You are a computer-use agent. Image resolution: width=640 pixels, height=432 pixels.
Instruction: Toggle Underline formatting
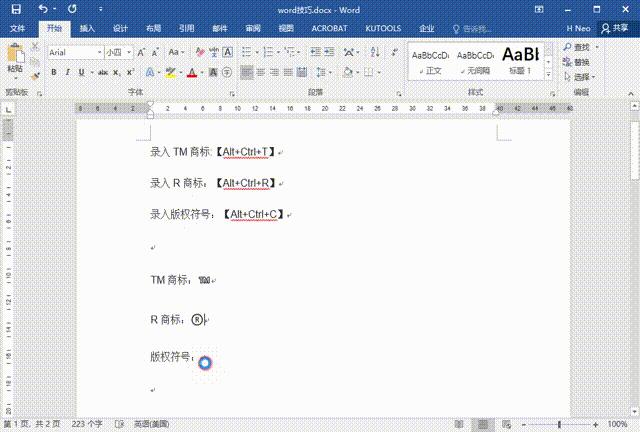coord(81,72)
